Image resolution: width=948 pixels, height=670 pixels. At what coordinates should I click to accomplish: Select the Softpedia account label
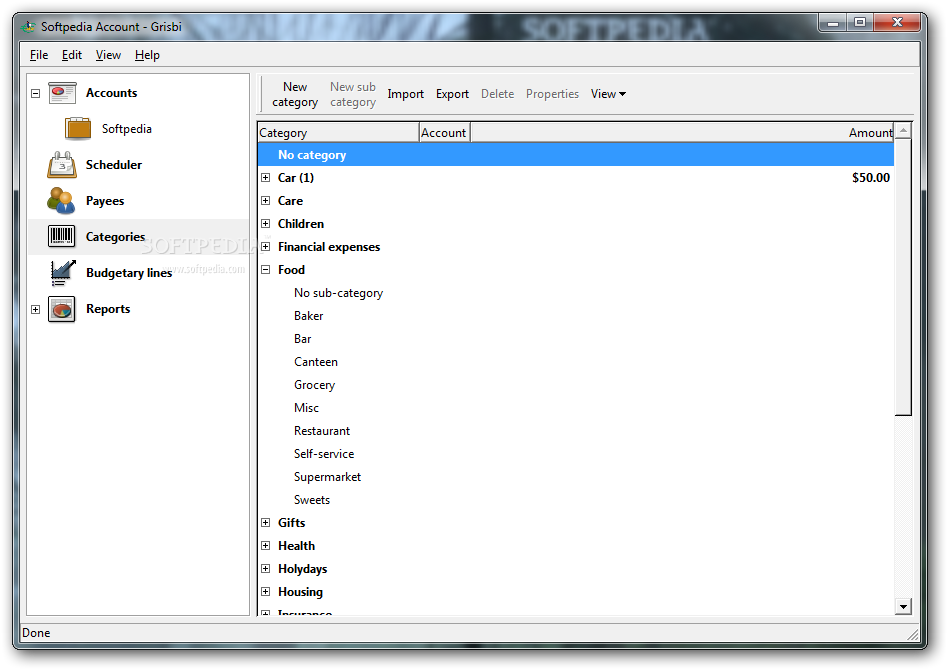tap(127, 129)
